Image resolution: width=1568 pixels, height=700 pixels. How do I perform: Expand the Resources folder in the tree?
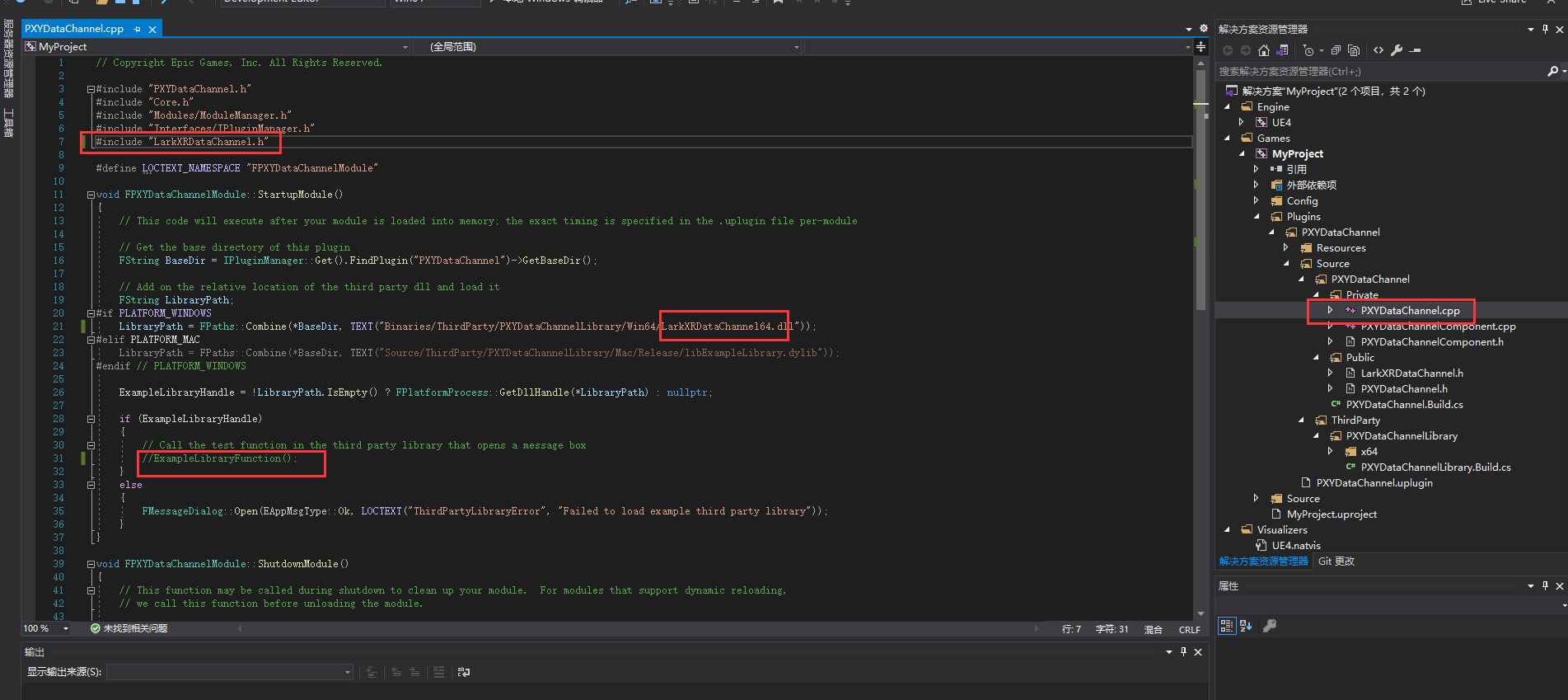tap(1285, 248)
